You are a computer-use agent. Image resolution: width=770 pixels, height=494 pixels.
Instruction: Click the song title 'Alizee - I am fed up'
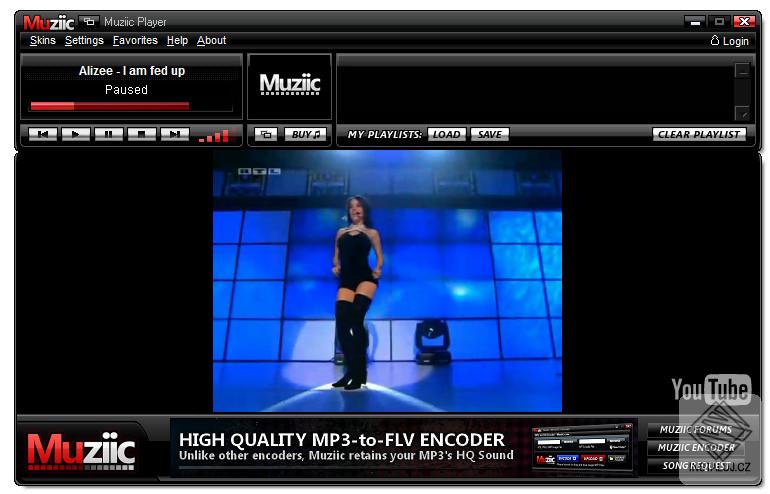[x=132, y=71]
